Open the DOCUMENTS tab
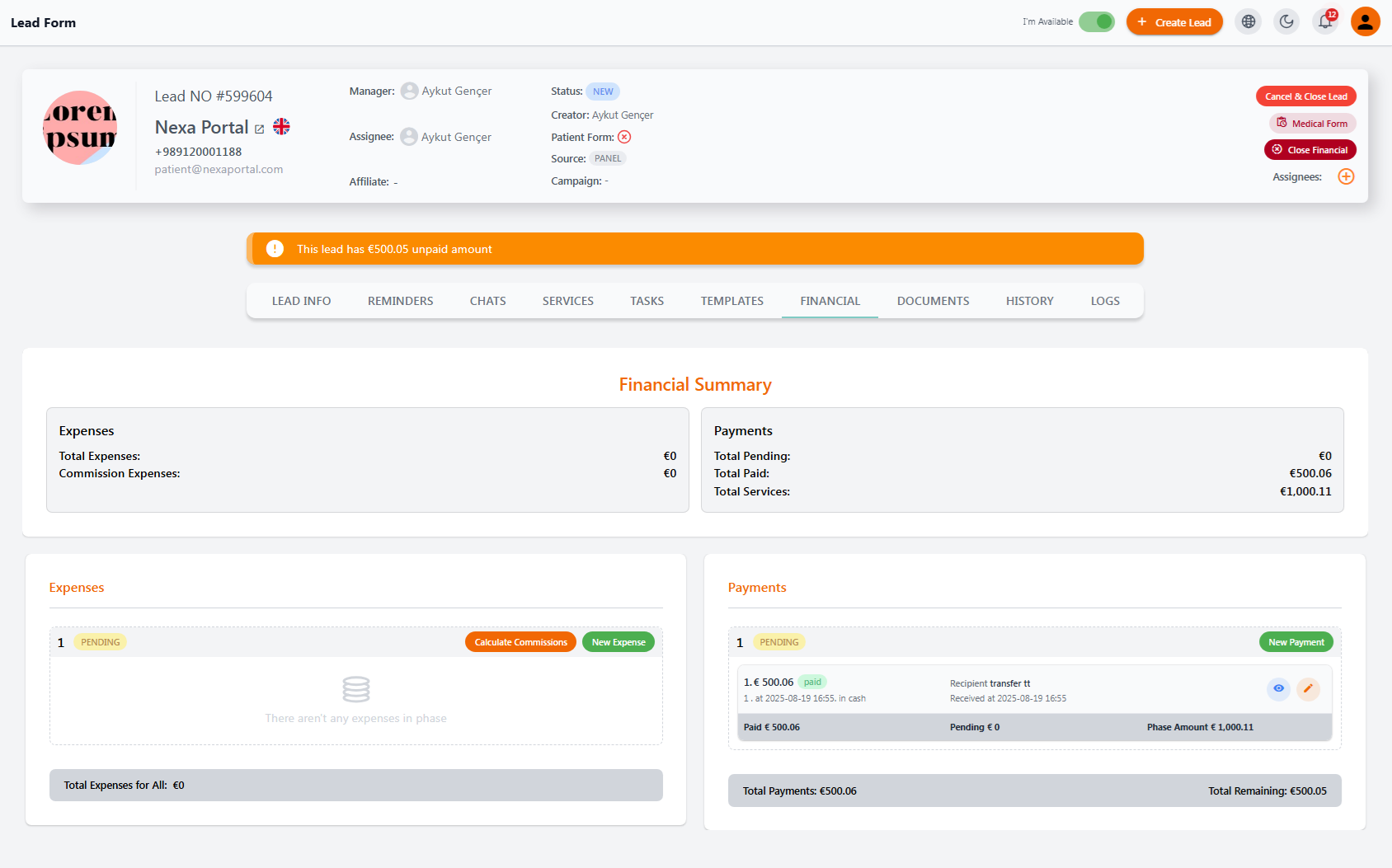 click(933, 301)
